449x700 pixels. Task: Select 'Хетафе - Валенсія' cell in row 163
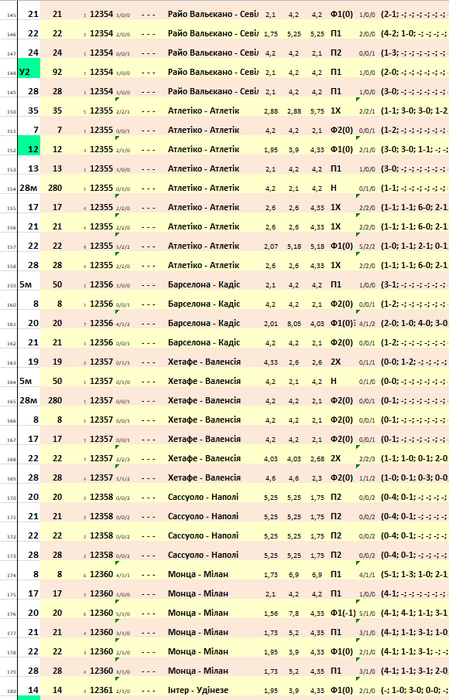(x=204, y=362)
